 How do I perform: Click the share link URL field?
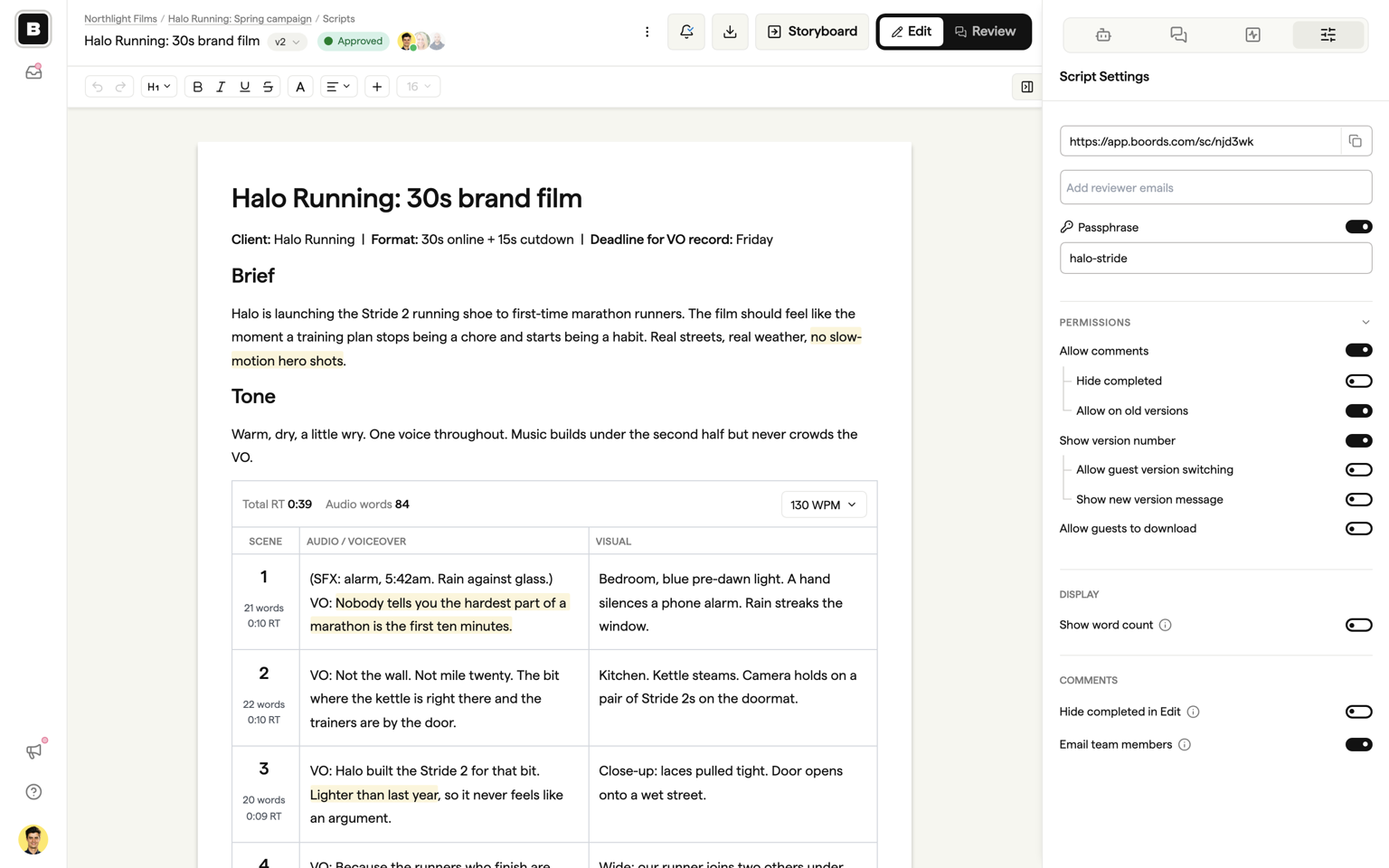click(1200, 141)
